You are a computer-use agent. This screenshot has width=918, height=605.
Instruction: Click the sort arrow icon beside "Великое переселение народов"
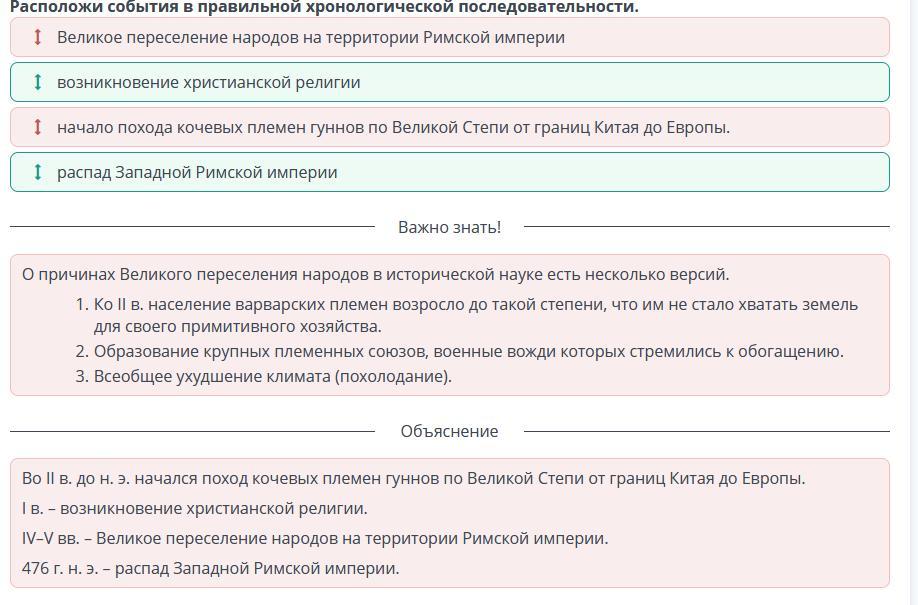(37, 37)
